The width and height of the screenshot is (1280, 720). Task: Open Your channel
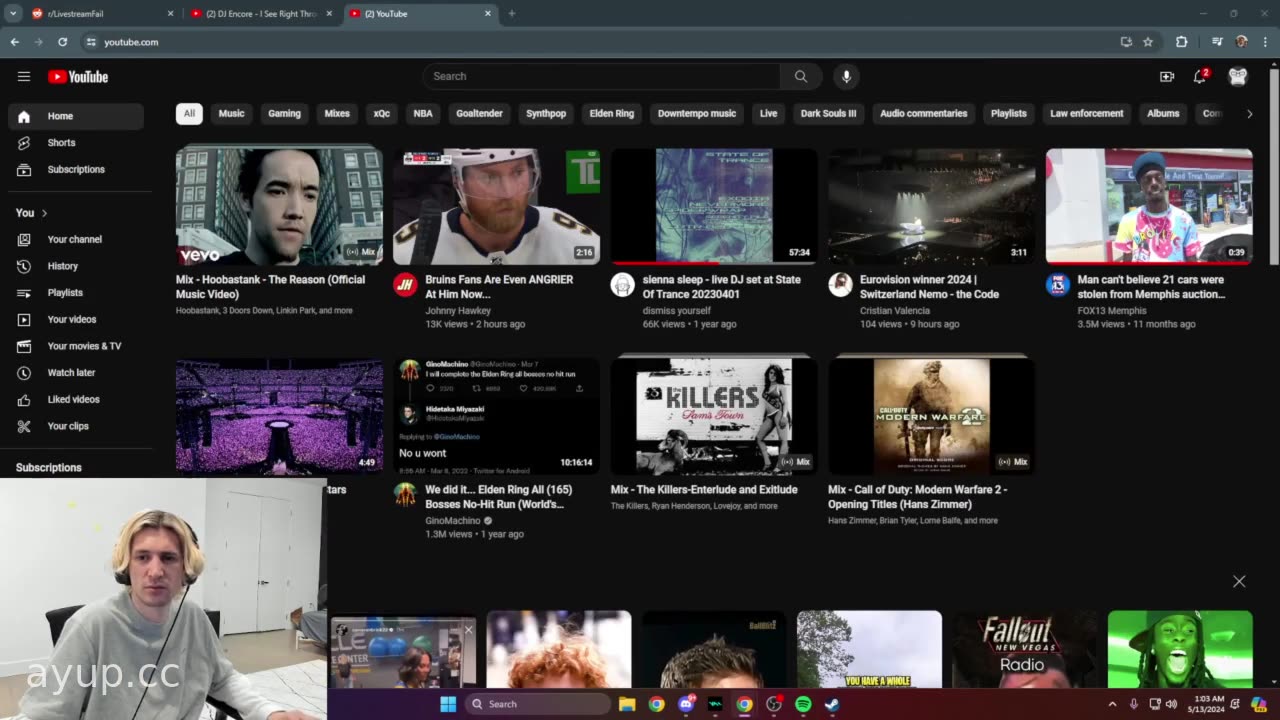coord(76,240)
